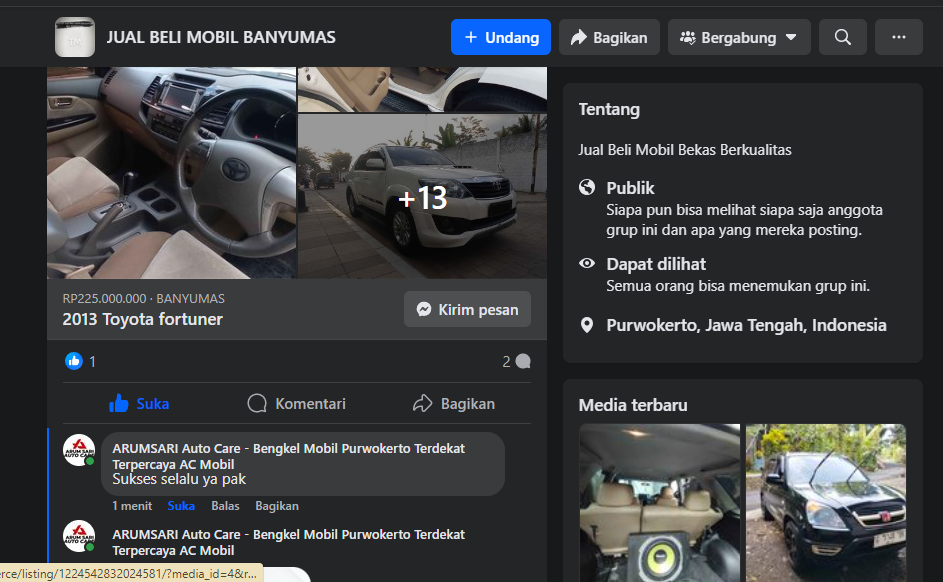Image resolution: width=943 pixels, height=582 pixels.
Task: Click 'Semua orang bisa menemukan grup ini.' text
Action: coord(738,286)
